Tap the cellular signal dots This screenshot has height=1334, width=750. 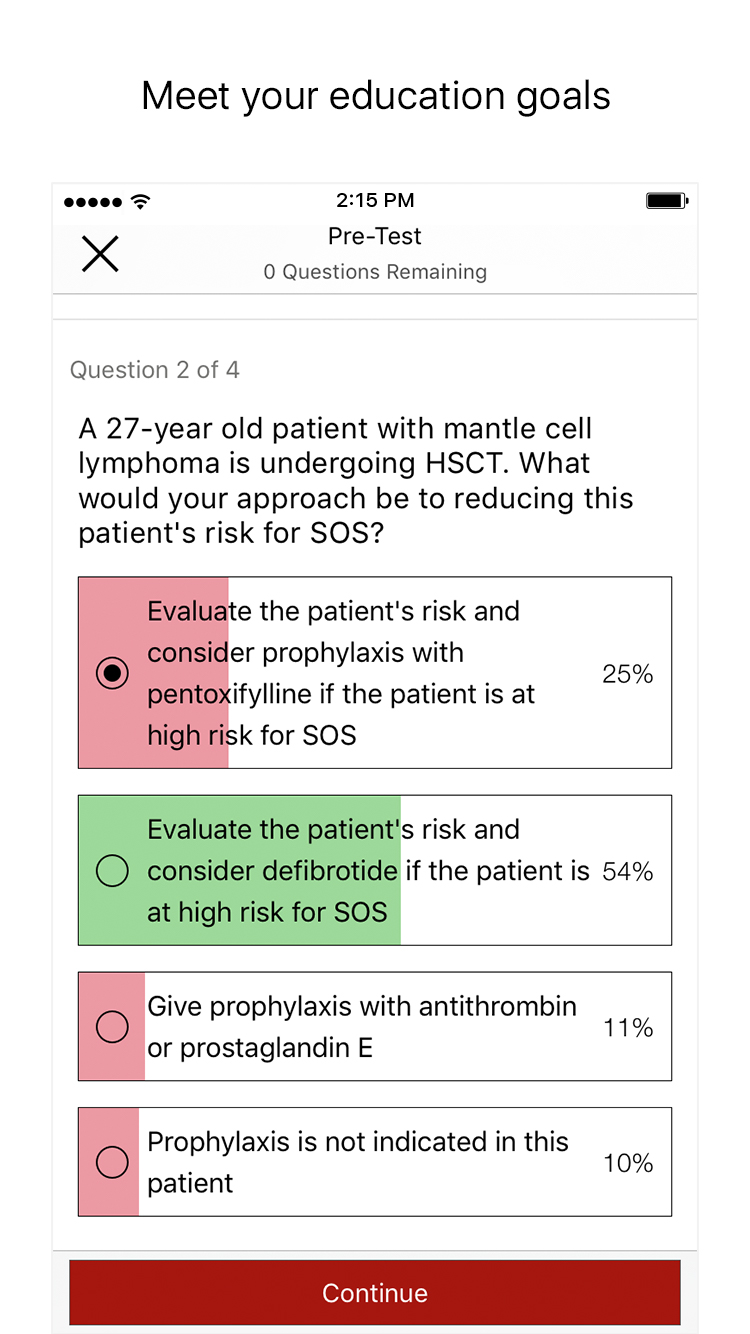93,202
